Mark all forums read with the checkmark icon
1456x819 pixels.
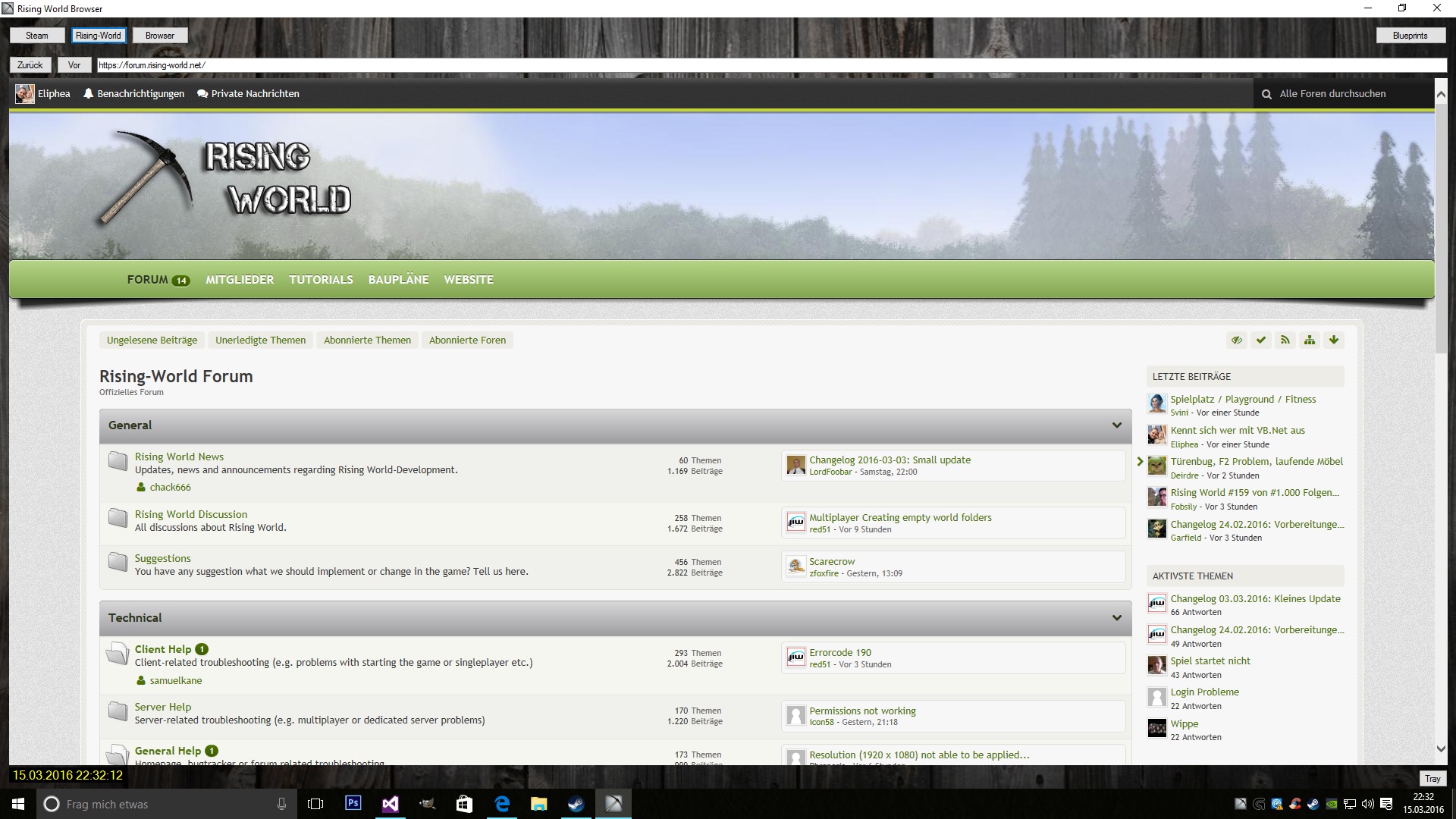click(1261, 340)
